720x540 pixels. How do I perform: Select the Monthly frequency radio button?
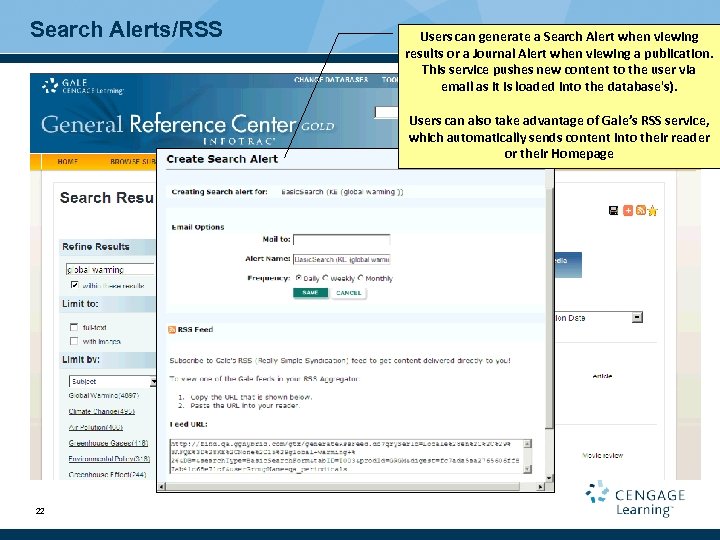360,278
